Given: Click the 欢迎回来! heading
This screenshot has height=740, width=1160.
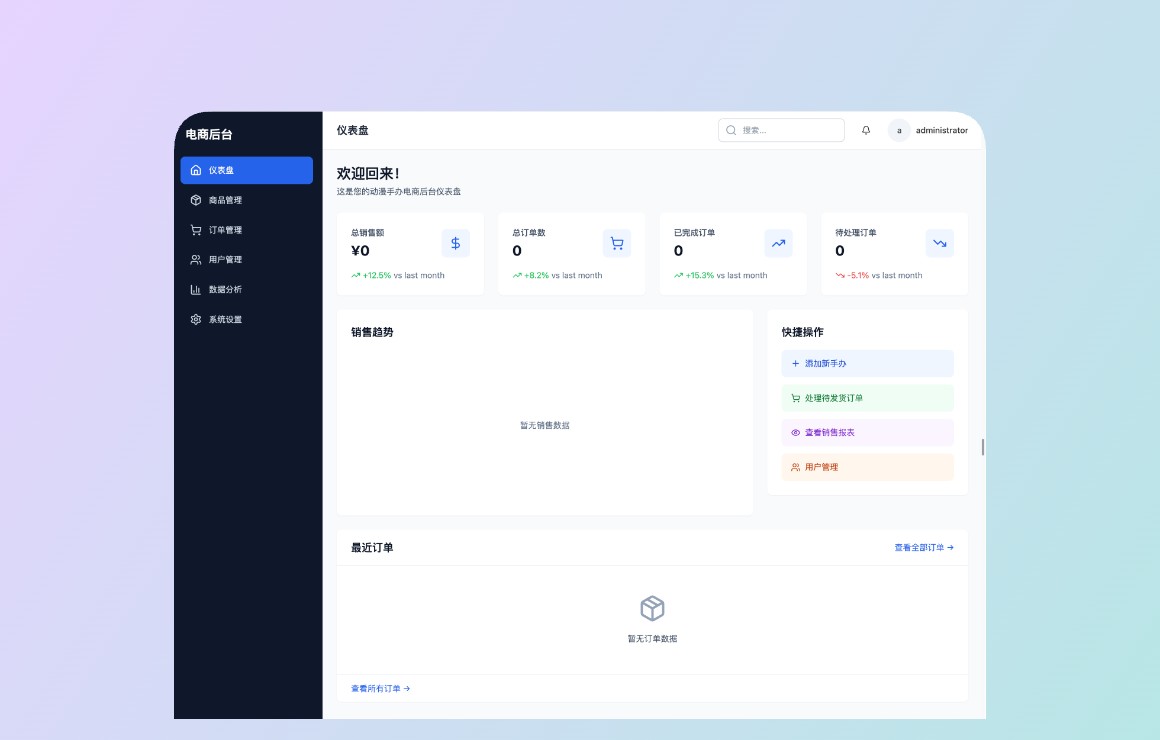Looking at the screenshot, I should tap(368, 173).
